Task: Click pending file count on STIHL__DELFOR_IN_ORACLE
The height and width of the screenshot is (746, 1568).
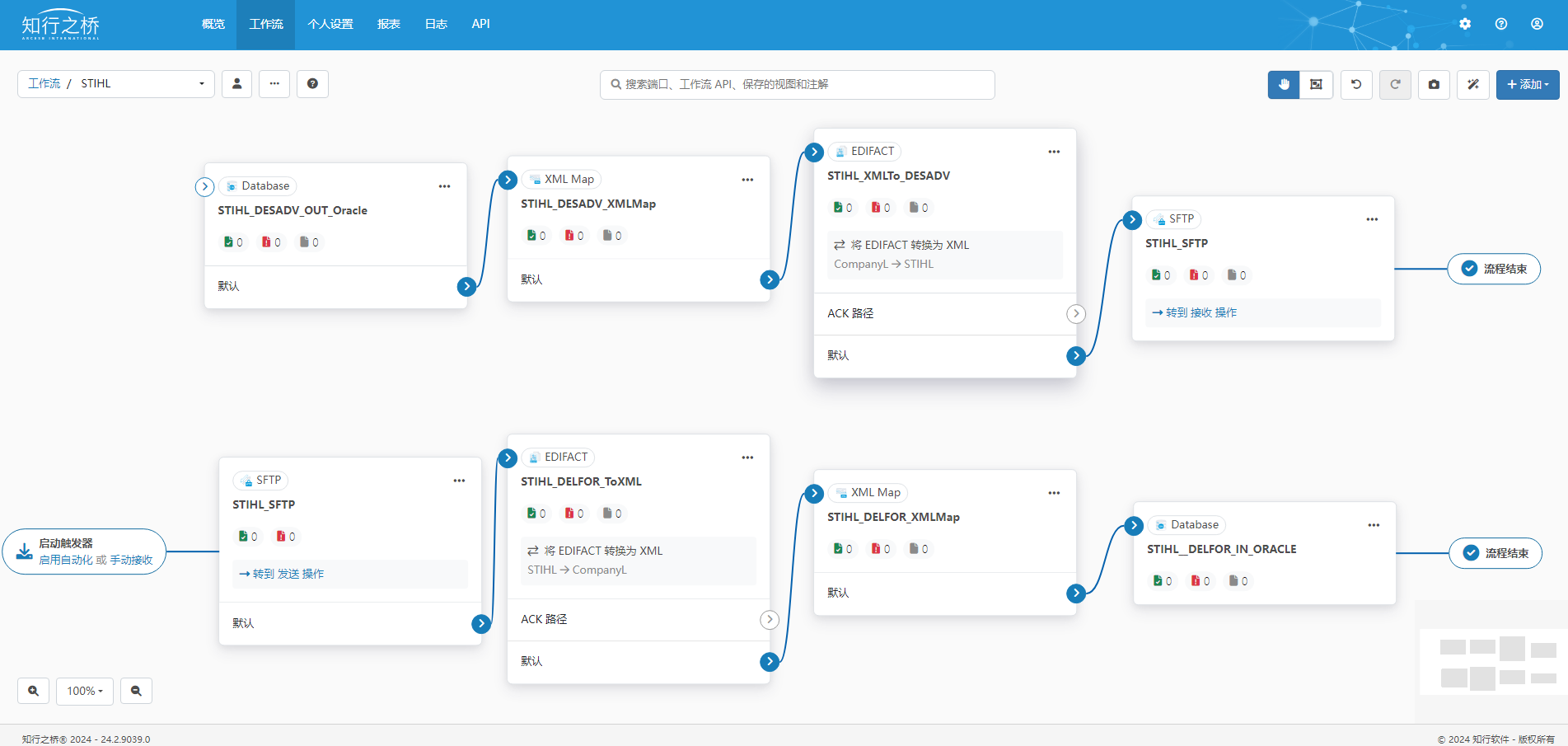Action: 1238,581
